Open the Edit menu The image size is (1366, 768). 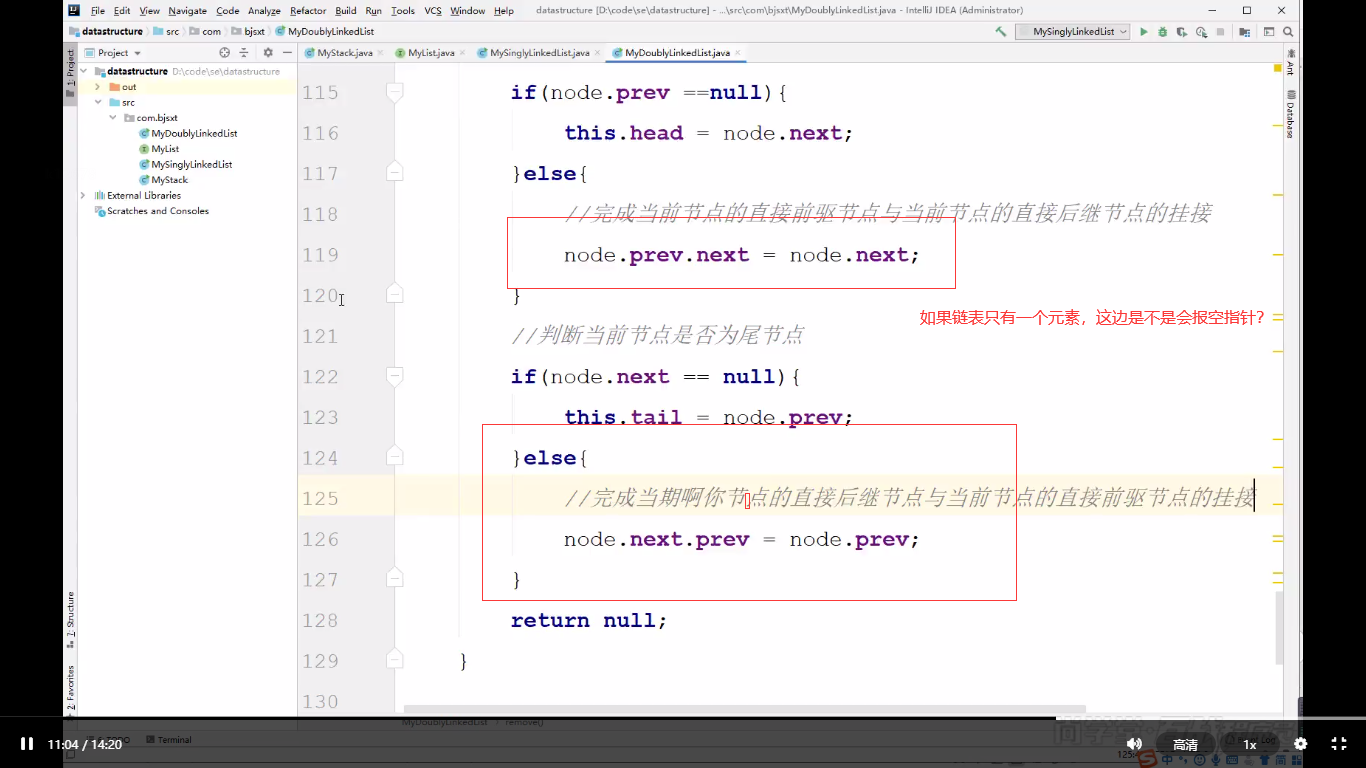pos(122,11)
